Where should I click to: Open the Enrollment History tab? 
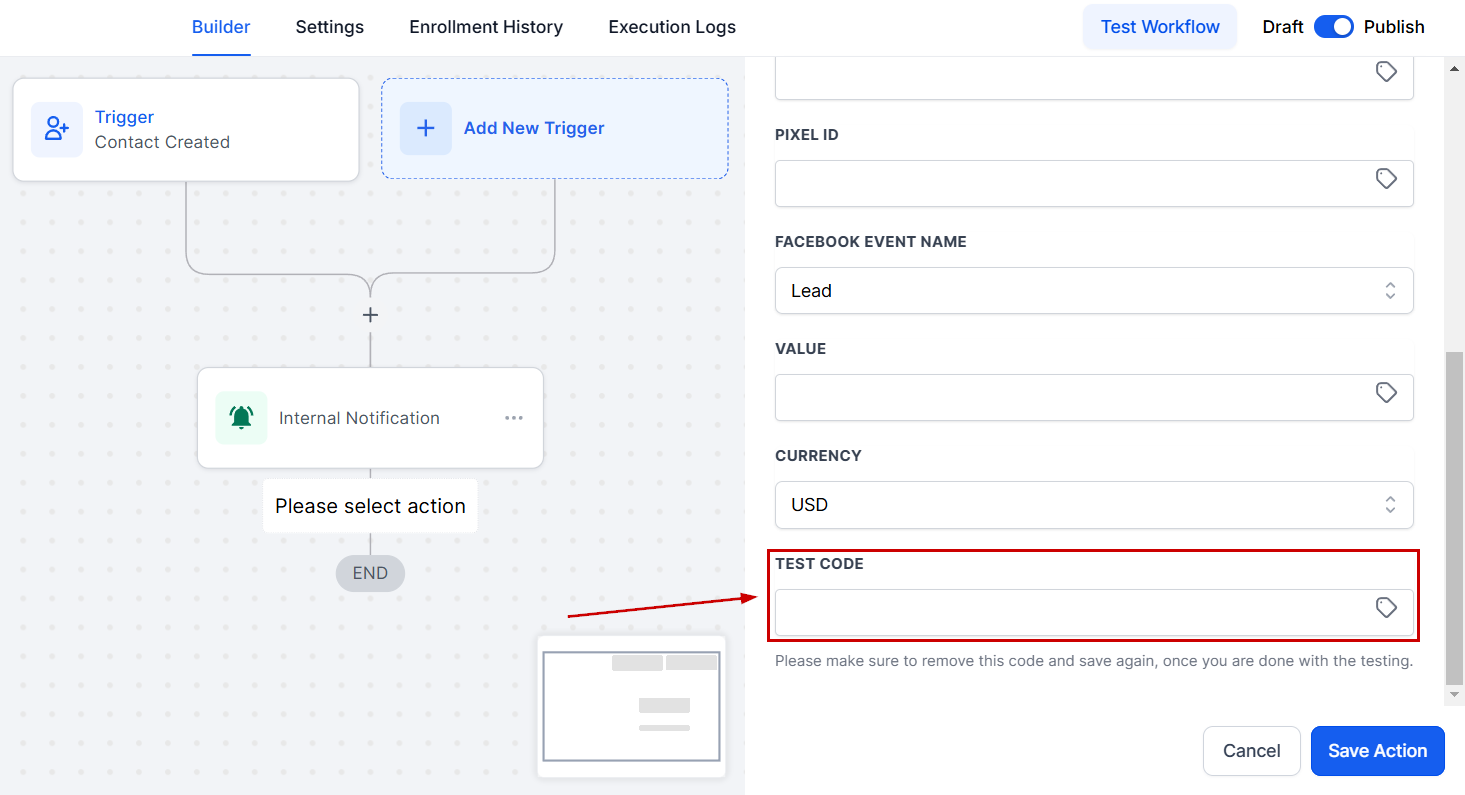[486, 27]
